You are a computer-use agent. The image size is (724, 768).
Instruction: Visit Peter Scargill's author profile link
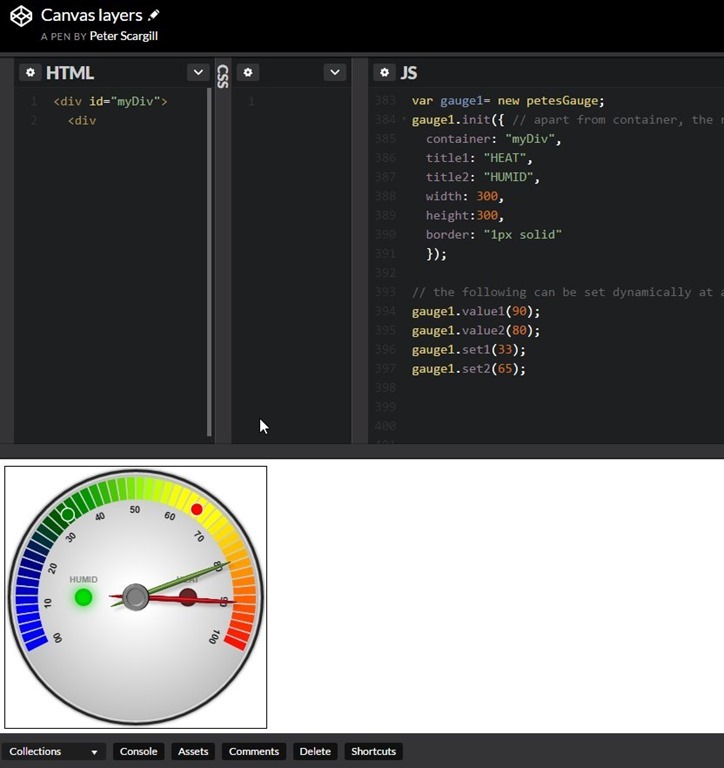coord(124,36)
